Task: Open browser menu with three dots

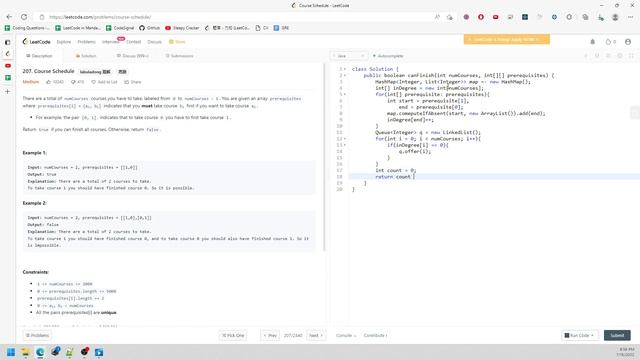Action: coord(631,17)
